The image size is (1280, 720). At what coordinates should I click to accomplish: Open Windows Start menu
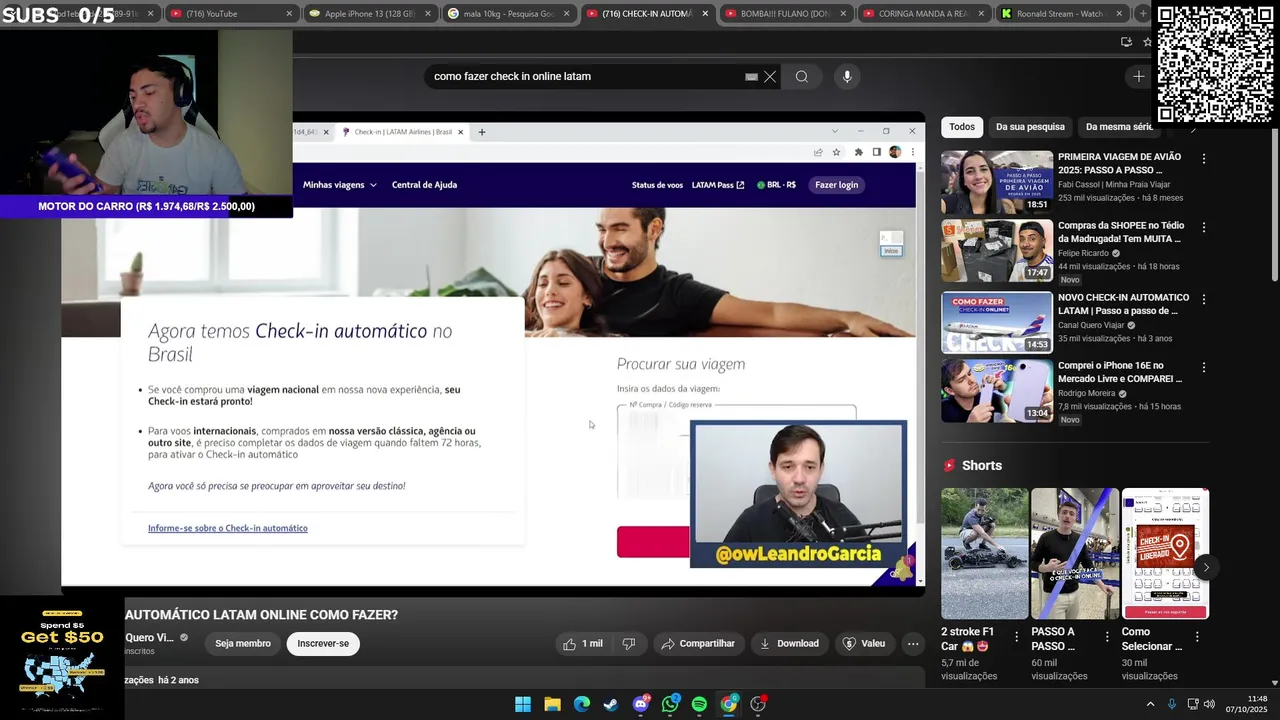tap(523, 704)
